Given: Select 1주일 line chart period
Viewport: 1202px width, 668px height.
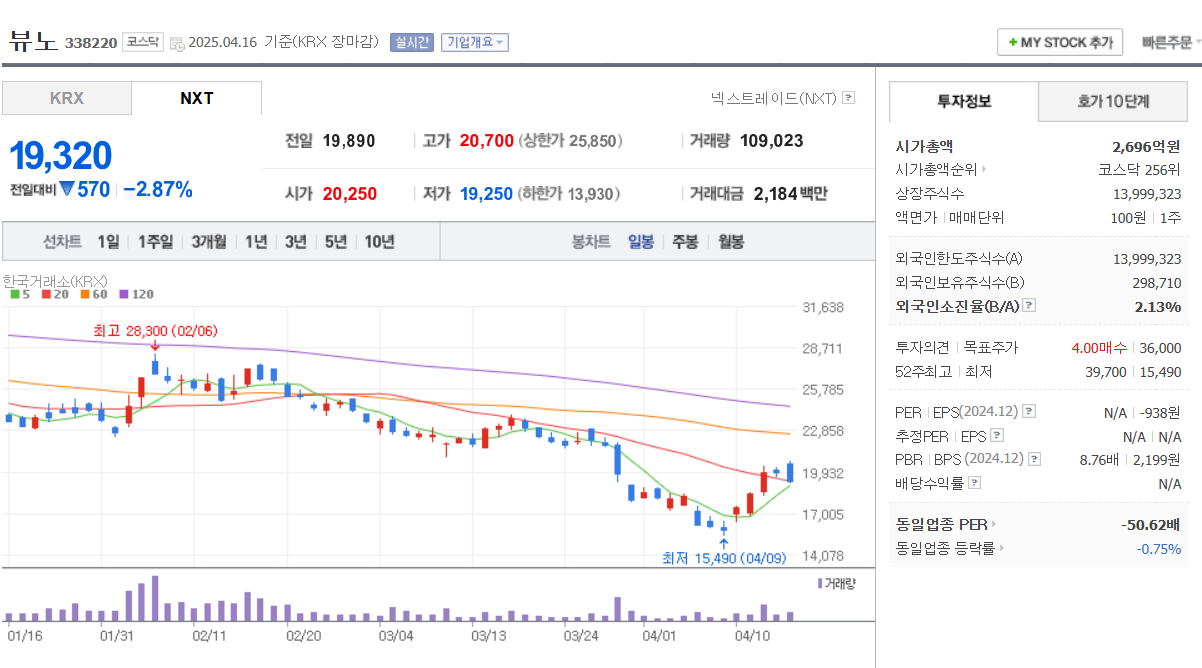Looking at the screenshot, I should [x=155, y=241].
